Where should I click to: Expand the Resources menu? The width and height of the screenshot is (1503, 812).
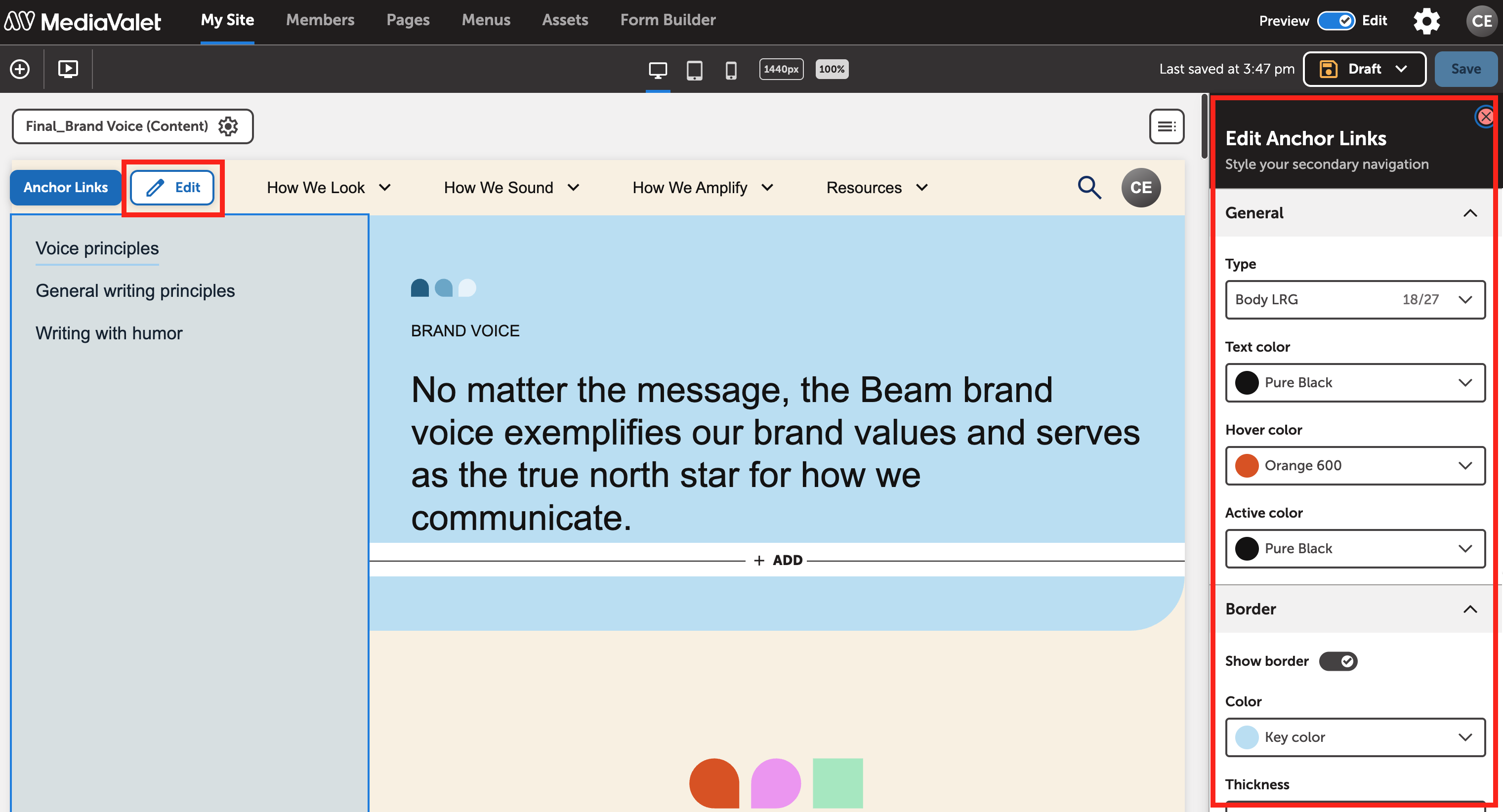tap(877, 187)
